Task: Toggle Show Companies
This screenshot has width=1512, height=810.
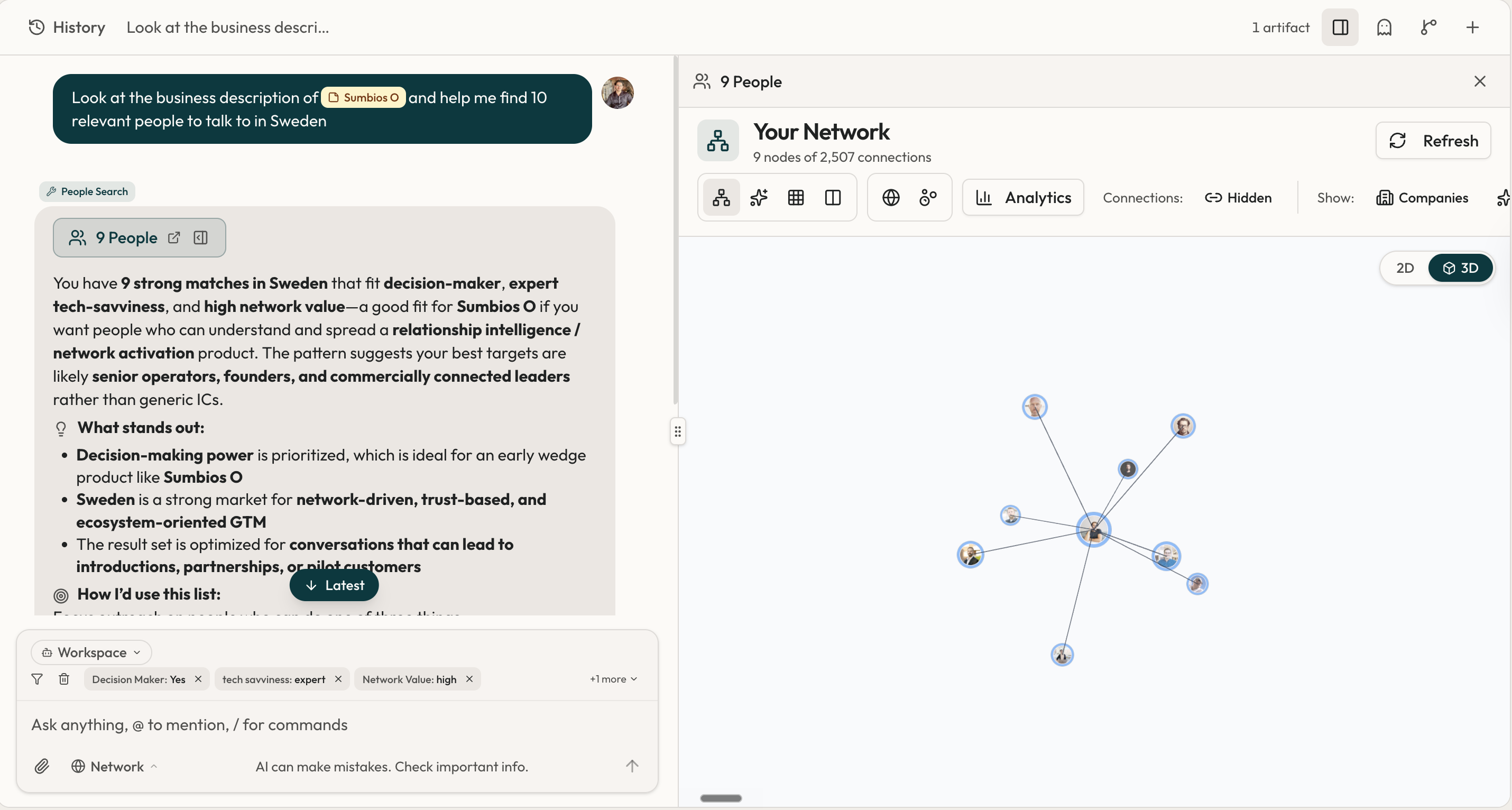Action: click(1422, 198)
